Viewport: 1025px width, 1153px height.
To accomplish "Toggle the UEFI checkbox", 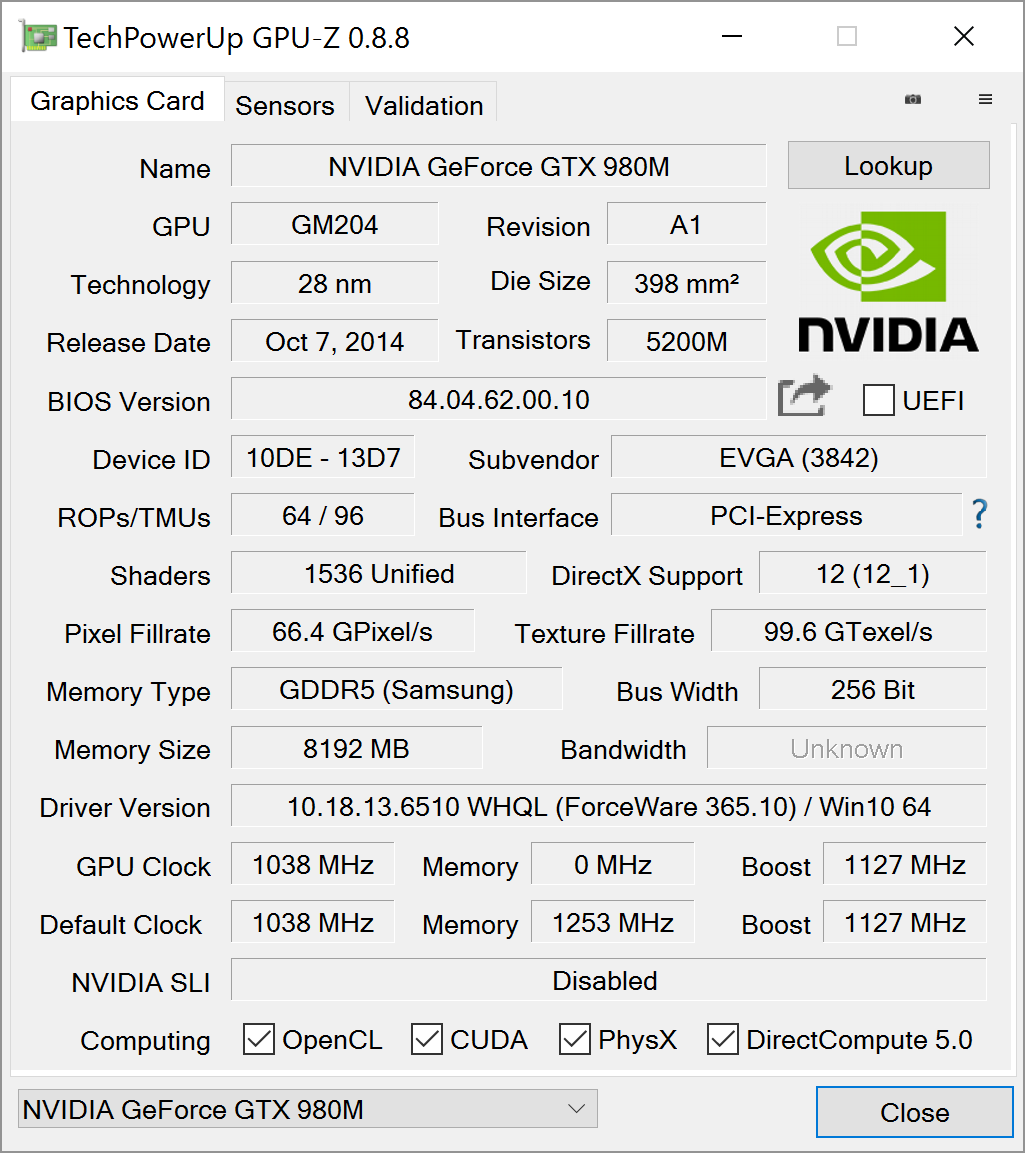I will click(x=879, y=401).
